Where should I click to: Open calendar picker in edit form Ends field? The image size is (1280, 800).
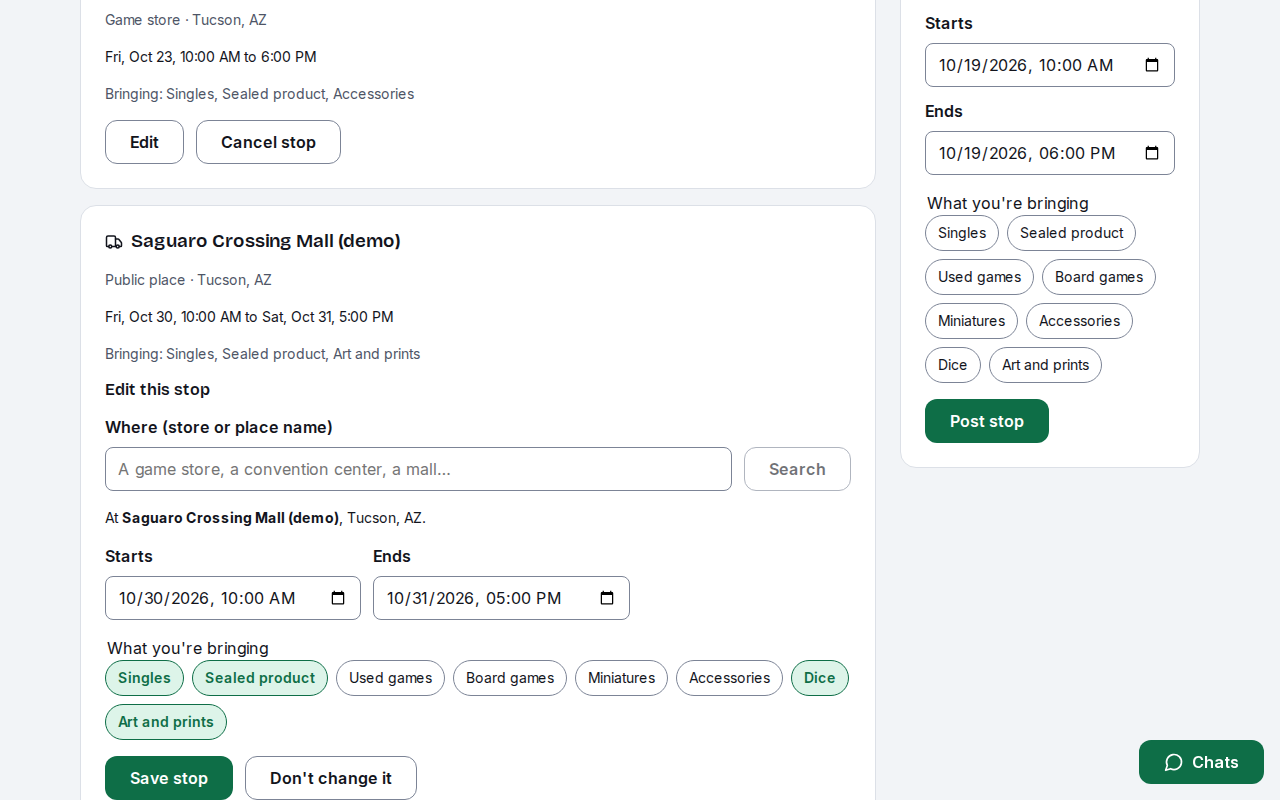click(607, 598)
